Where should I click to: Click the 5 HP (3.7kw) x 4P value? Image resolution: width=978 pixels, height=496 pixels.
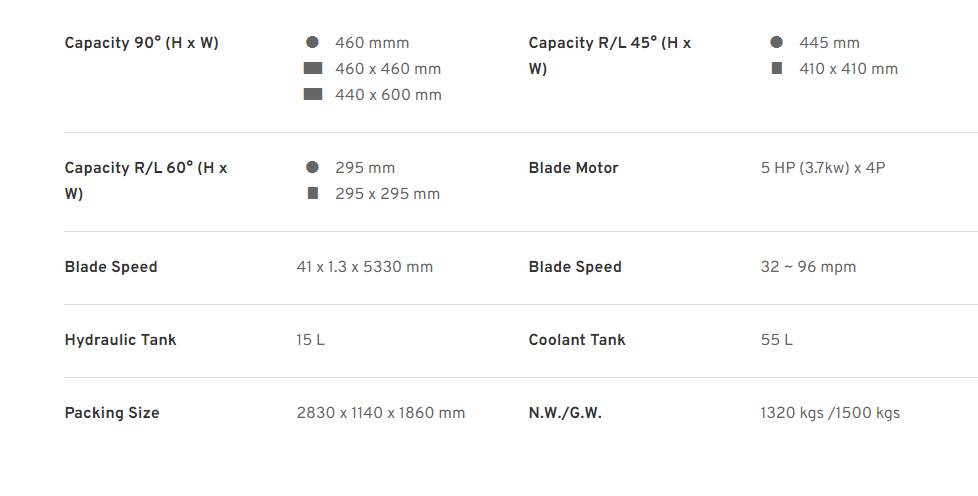(823, 168)
